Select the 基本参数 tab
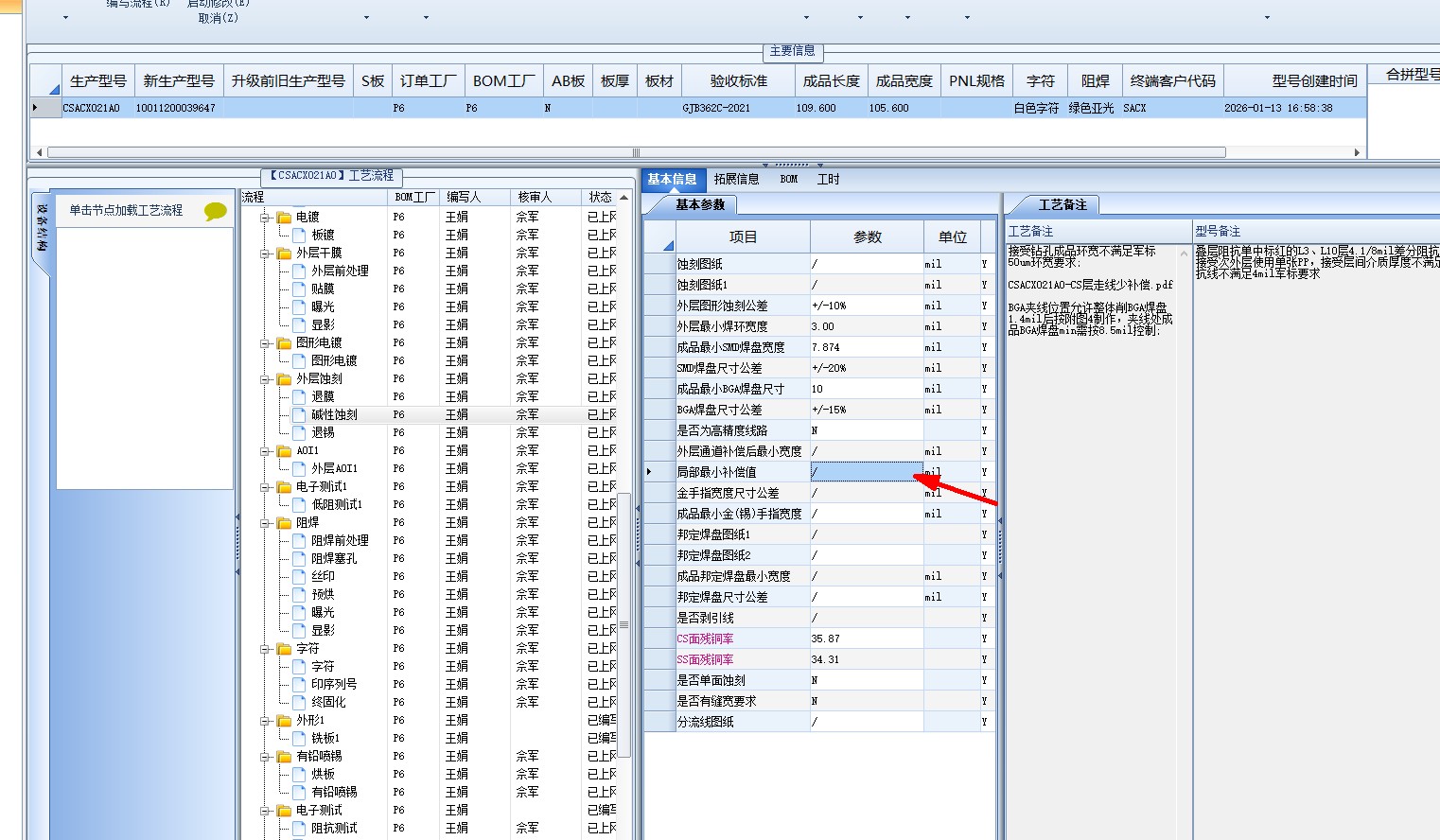The height and width of the screenshot is (840, 1440). tap(700, 204)
